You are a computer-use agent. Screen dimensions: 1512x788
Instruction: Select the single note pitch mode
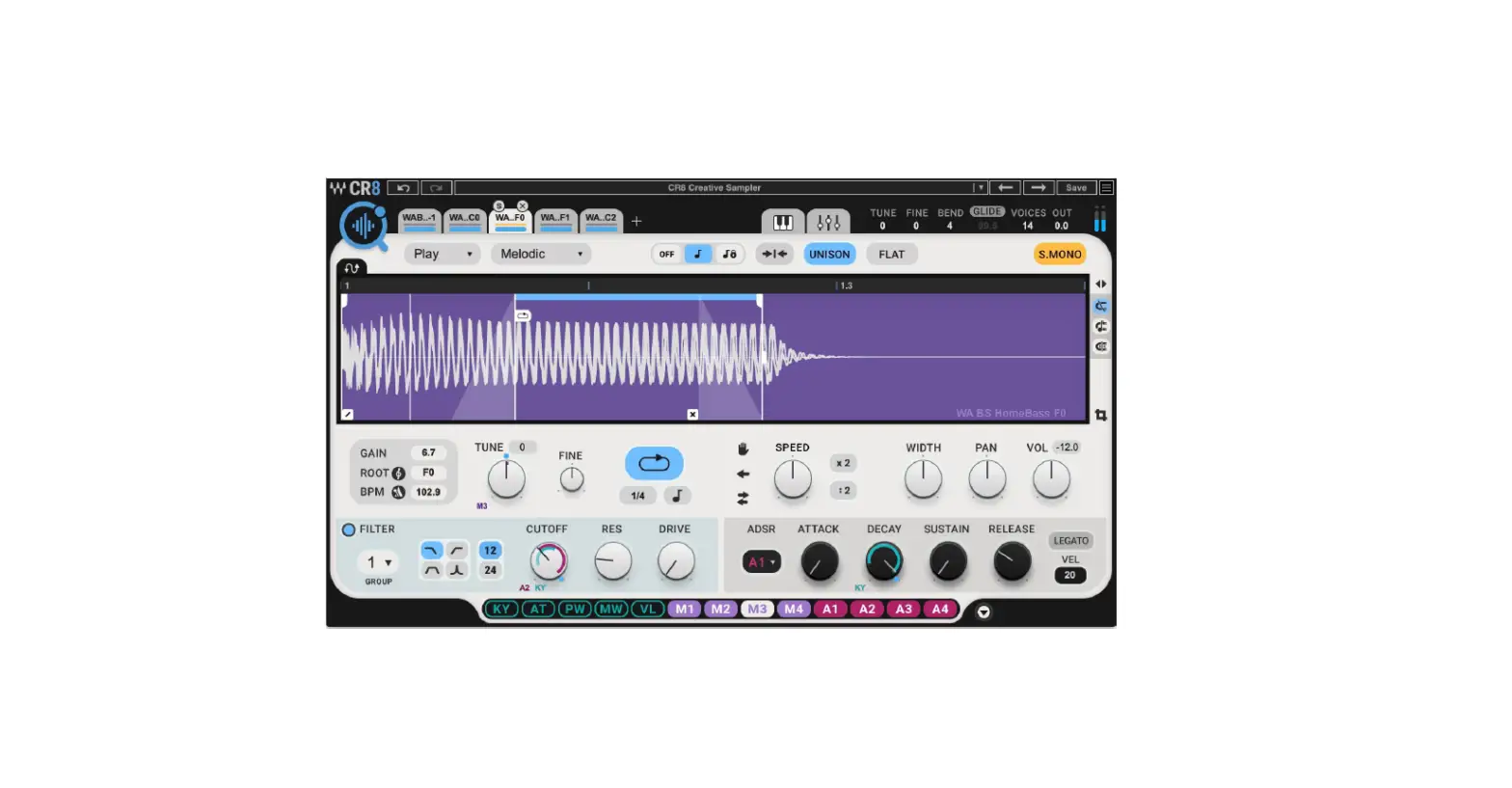[698, 255]
